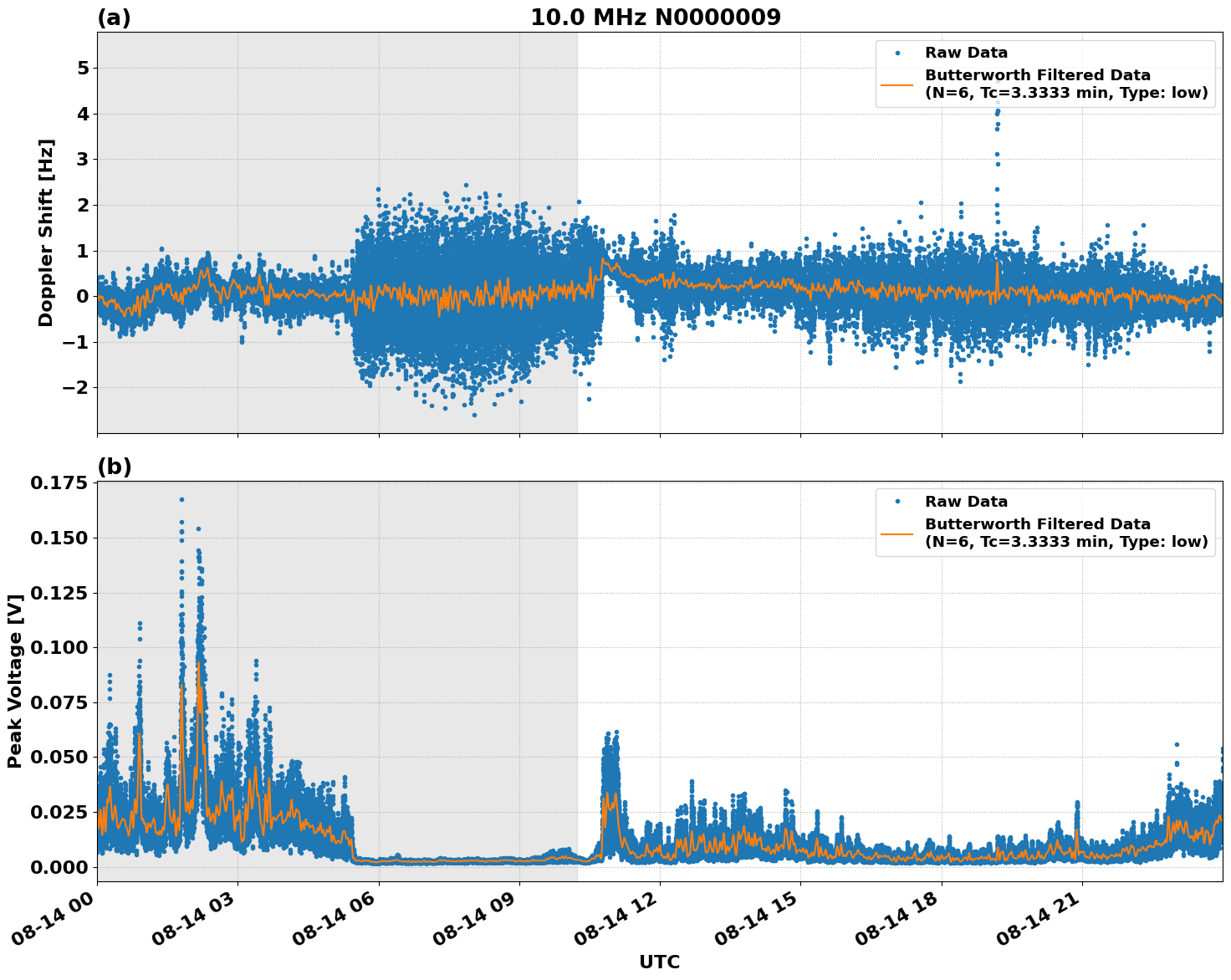This screenshot has height=980, width=1231.
Task: Click the "−2" tick on Doppler Shift axis
Action: 76,387
